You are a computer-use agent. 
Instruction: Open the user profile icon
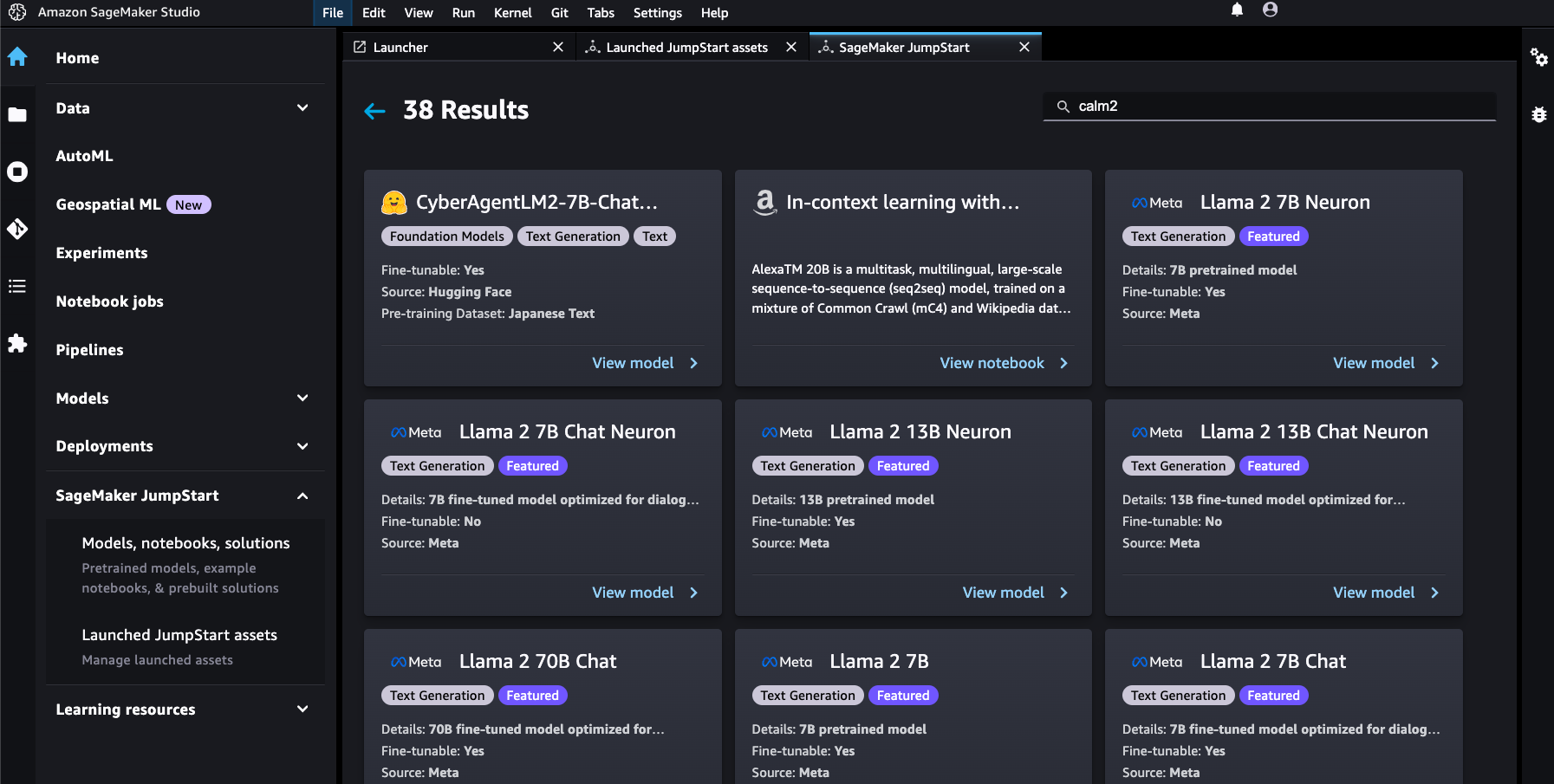[1270, 10]
